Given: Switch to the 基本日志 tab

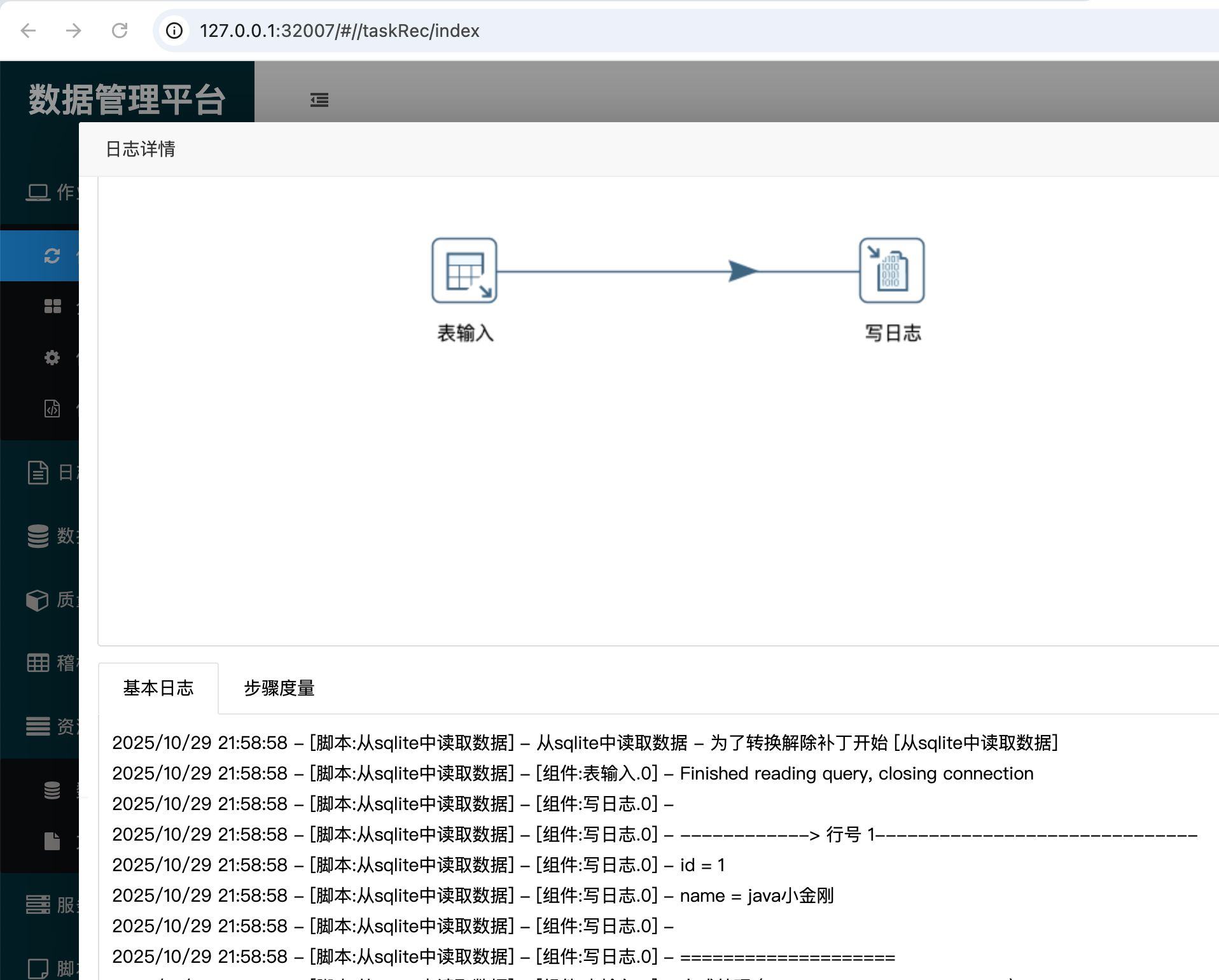Looking at the screenshot, I should tap(158, 688).
